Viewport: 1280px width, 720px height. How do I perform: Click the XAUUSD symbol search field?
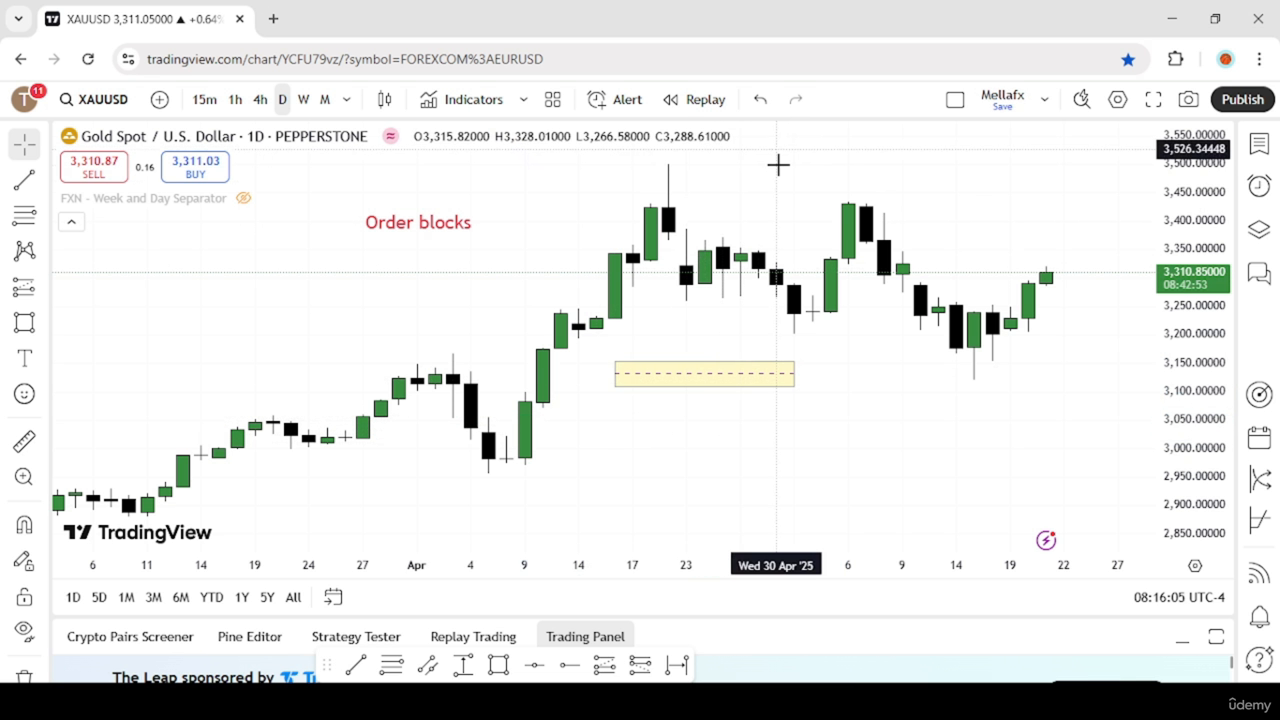pos(94,99)
